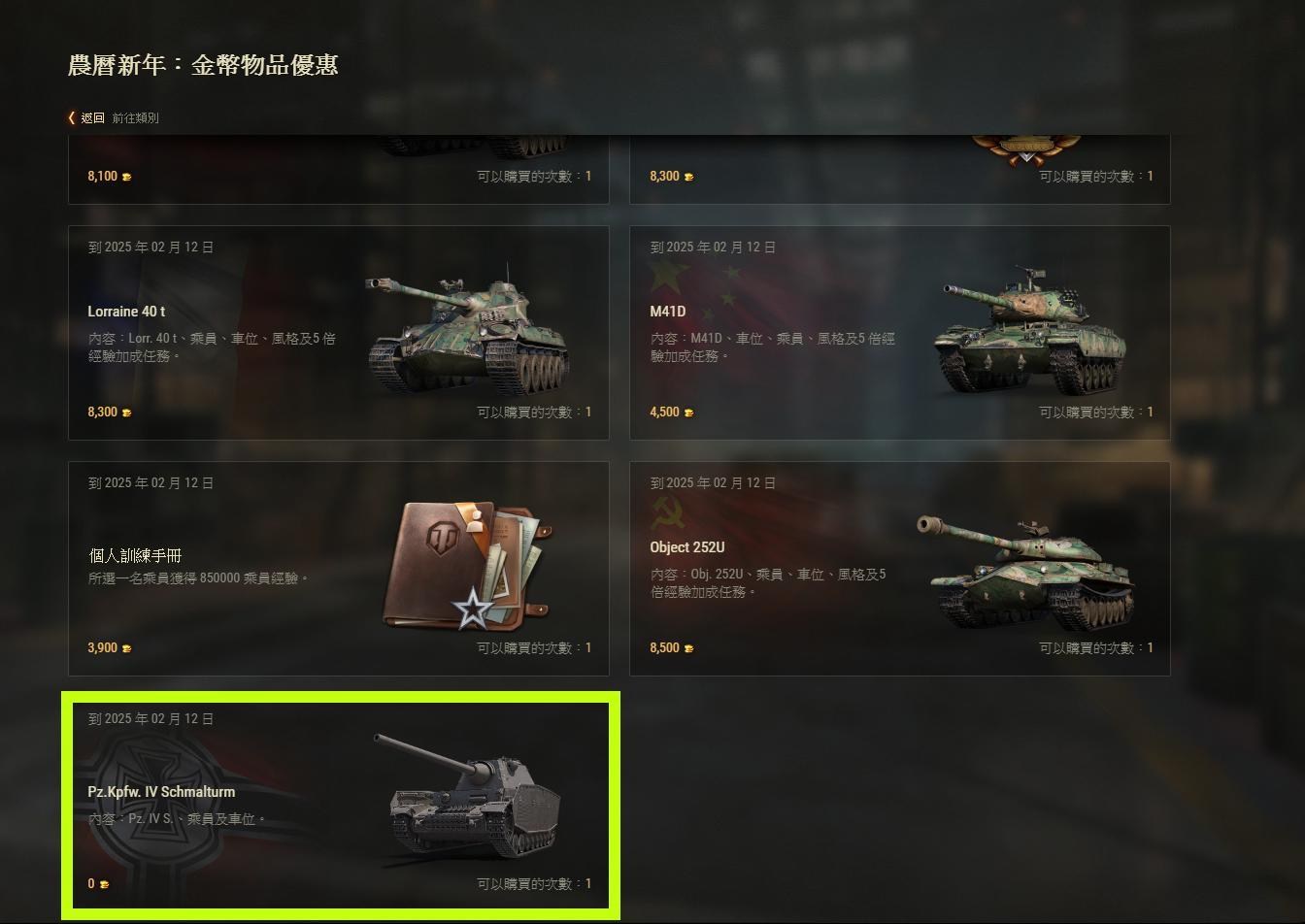Open the Object 252U offer title

click(x=687, y=547)
